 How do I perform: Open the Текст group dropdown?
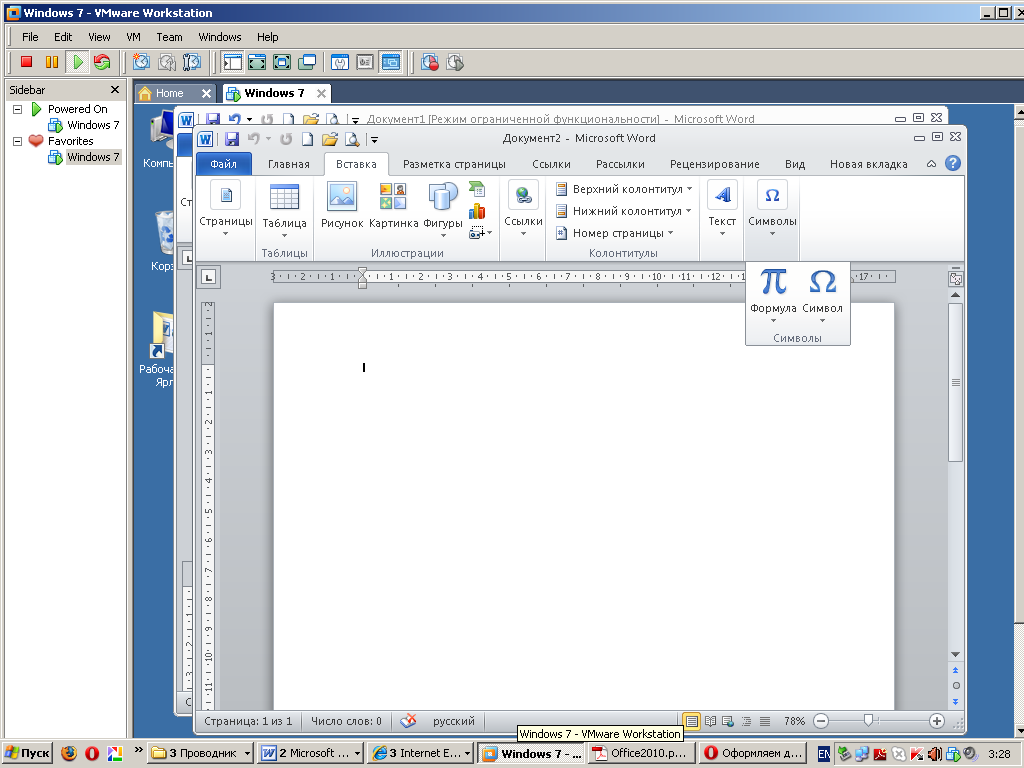pyautogui.click(x=722, y=209)
